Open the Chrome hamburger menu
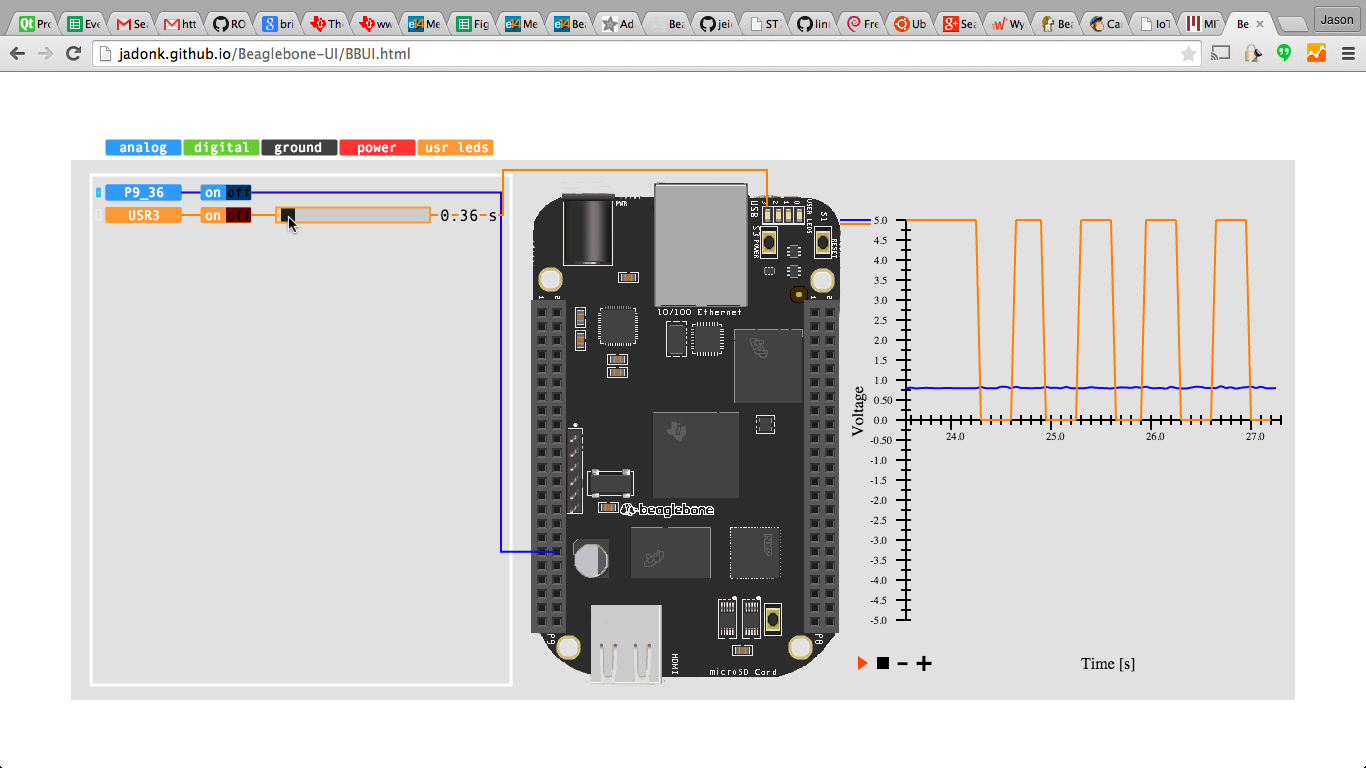This screenshot has height=768, width=1366. point(1348,54)
